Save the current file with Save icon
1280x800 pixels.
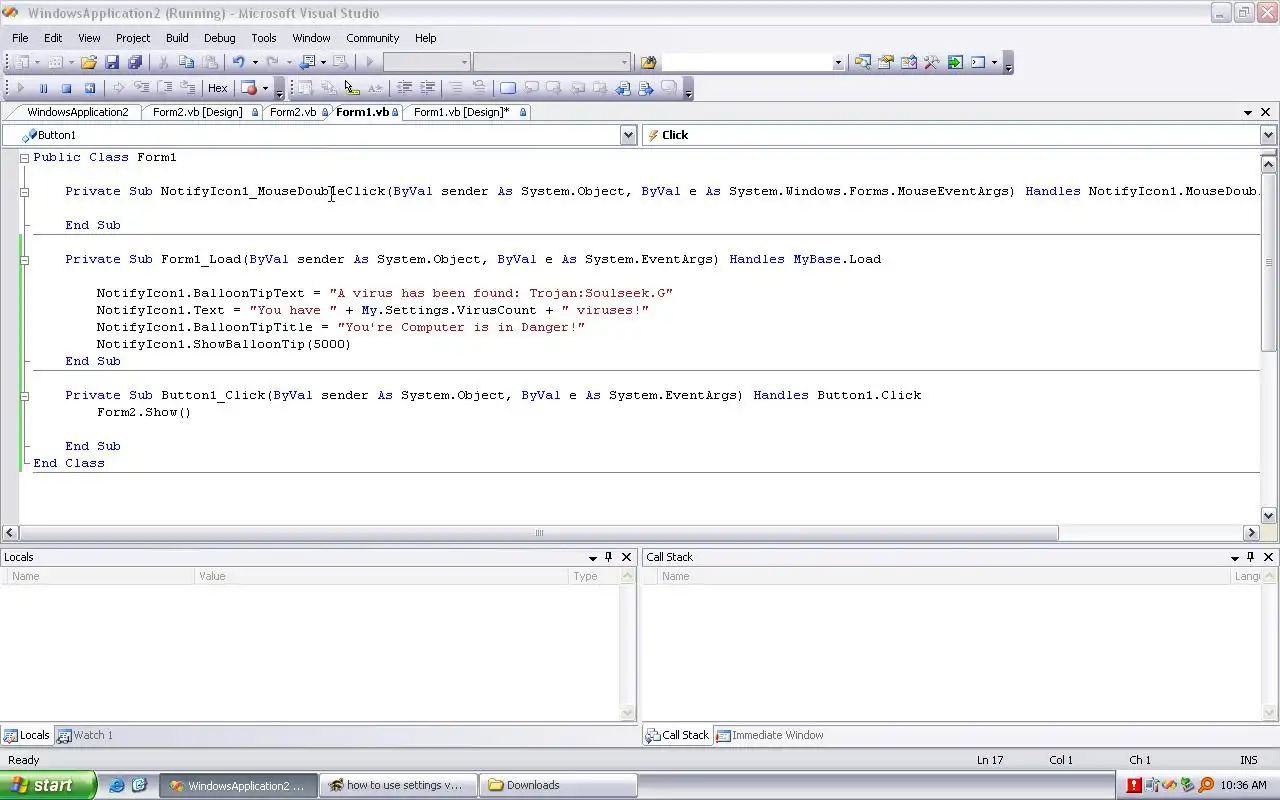click(112, 62)
